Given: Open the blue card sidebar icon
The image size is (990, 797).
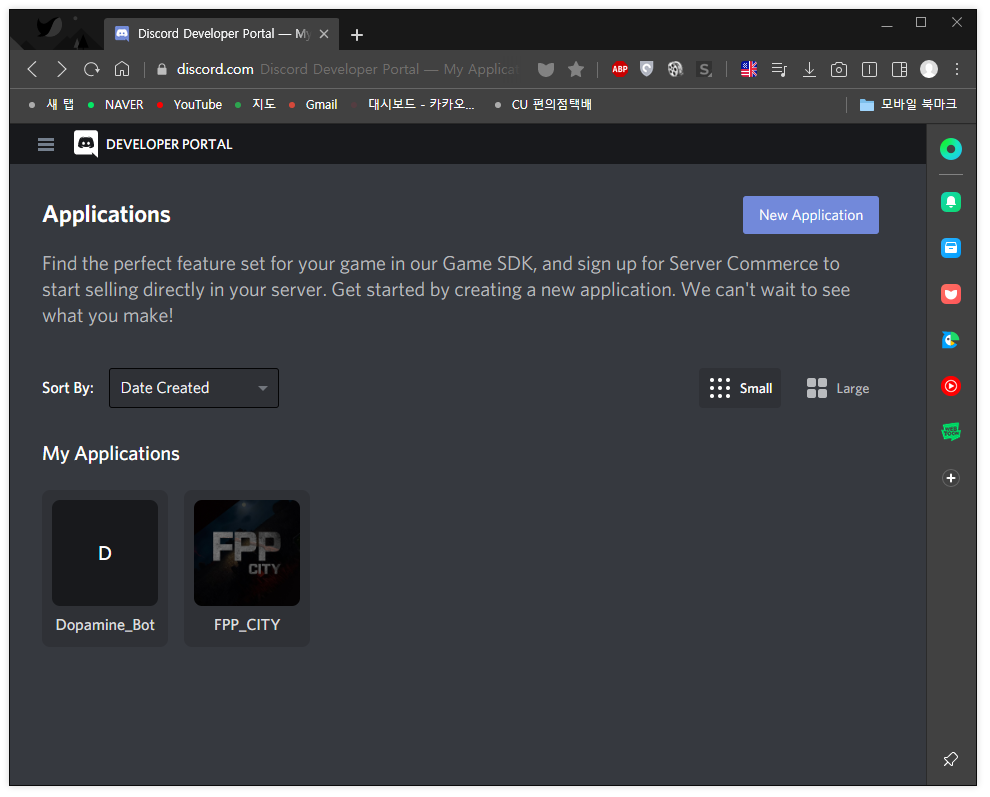Looking at the screenshot, I should (951, 248).
